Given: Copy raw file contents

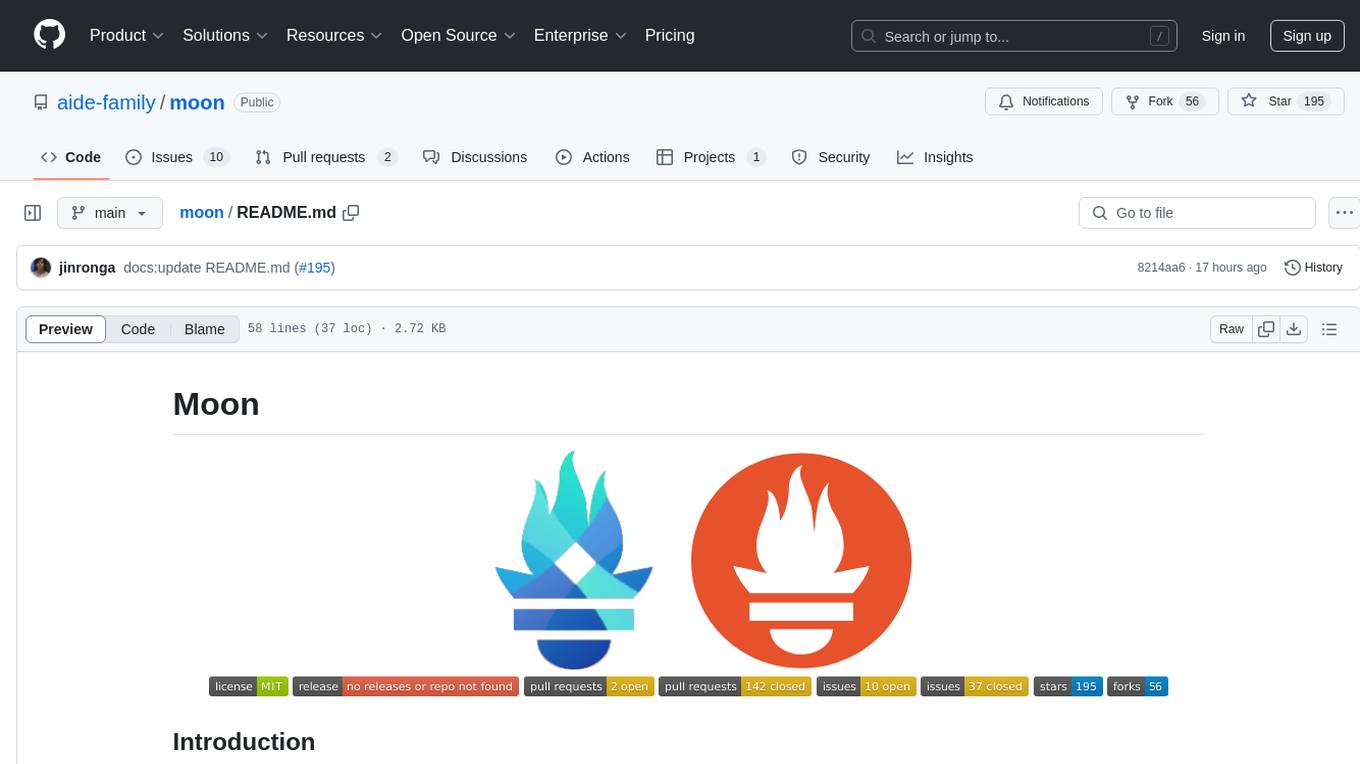Looking at the screenshot, I should tap(1266, 329).
